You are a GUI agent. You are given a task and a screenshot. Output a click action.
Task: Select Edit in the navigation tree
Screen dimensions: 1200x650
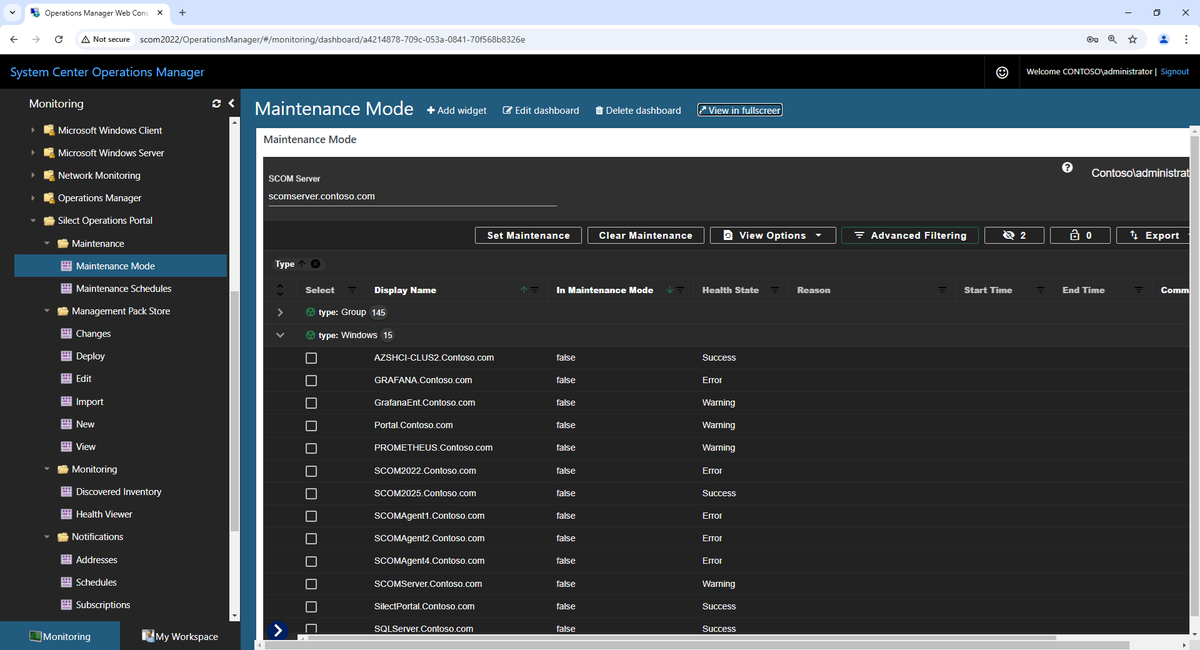[84, 379]
